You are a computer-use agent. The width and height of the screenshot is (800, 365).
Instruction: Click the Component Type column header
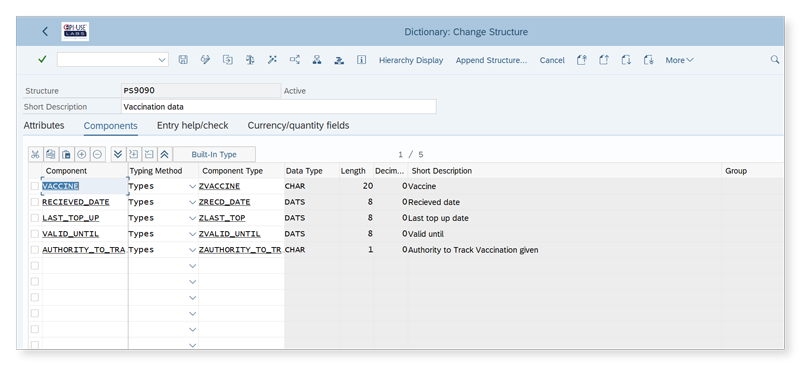(233, 171)
